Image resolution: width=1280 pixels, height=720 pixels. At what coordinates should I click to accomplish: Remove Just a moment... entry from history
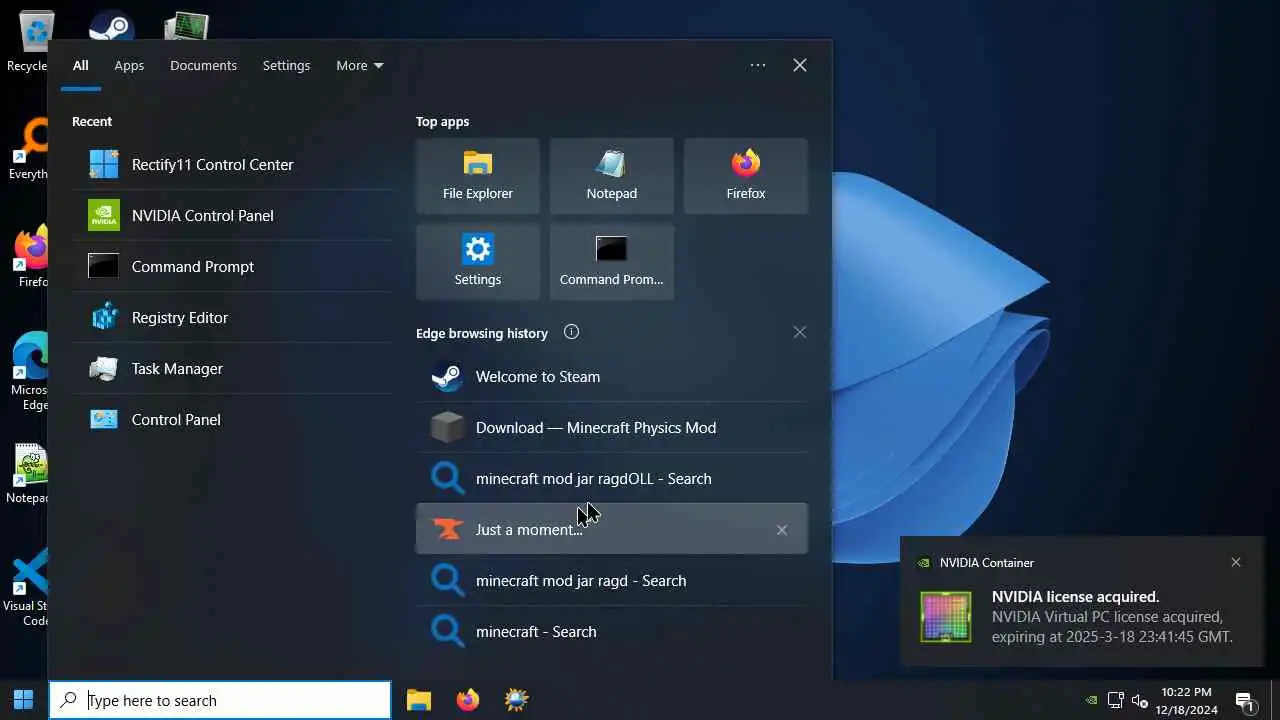point(782,530)
